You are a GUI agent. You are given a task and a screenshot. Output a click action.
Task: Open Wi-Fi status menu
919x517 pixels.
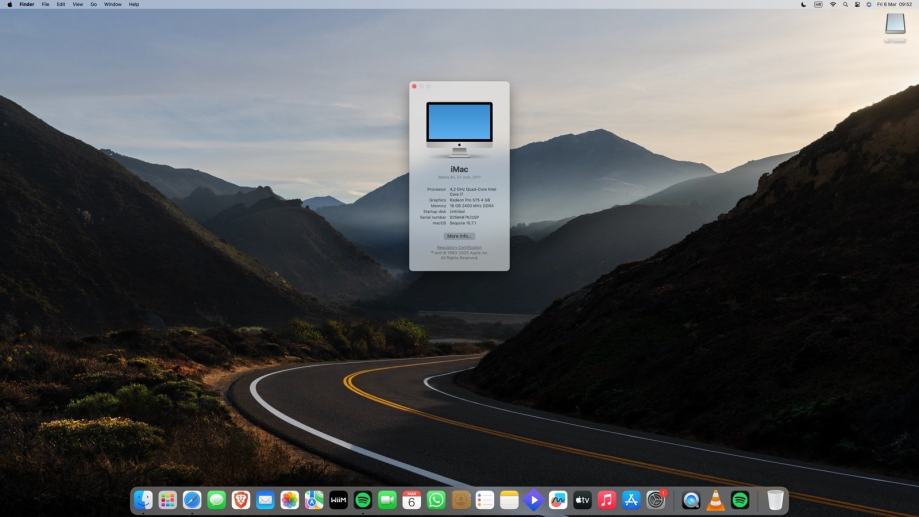click(832, 4)
